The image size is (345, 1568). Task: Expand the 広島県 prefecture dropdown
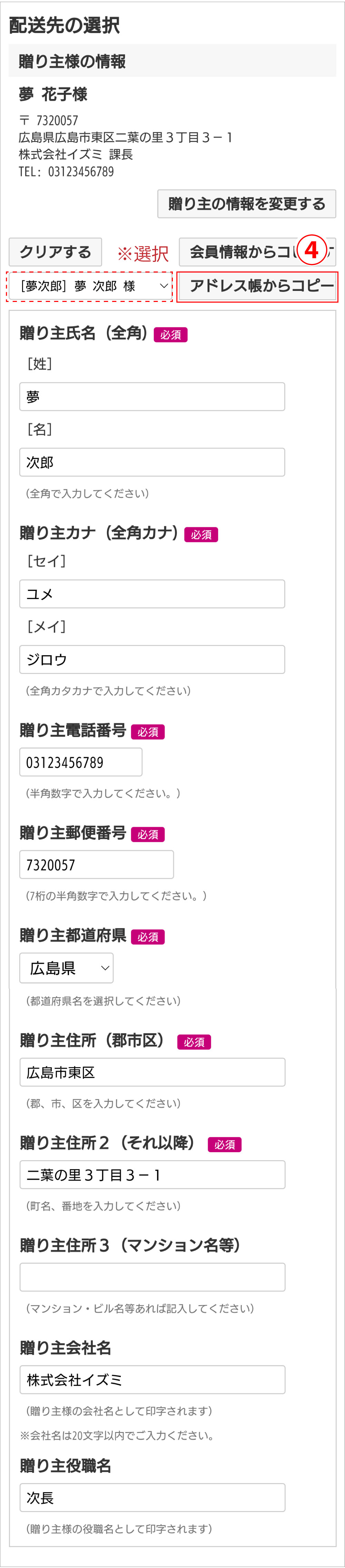coord(66,968)
